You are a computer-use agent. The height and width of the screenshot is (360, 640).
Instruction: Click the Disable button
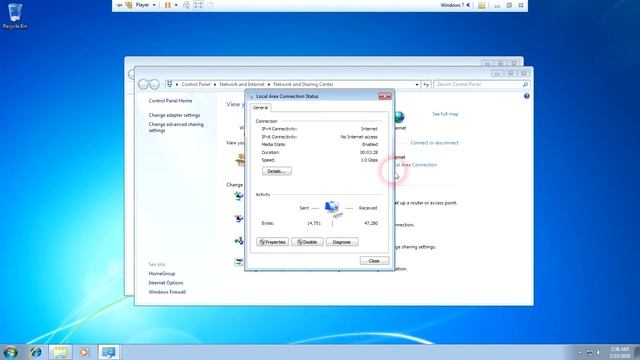click(x=307, y=242)
